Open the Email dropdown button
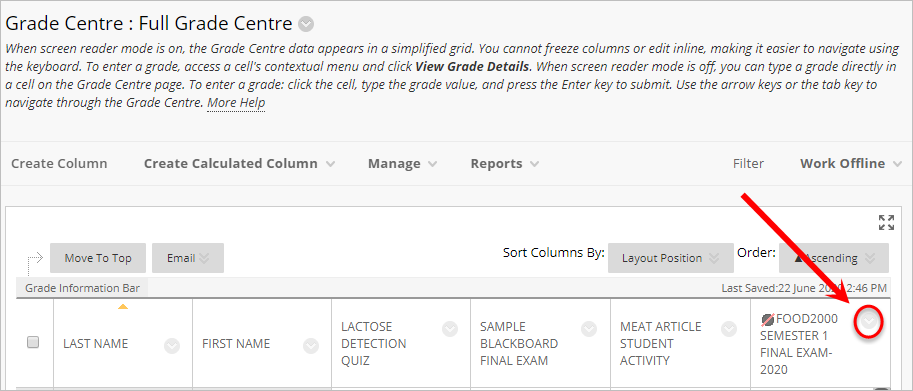Viewport: 913px width, 391px height. click(x=188, y=258)
